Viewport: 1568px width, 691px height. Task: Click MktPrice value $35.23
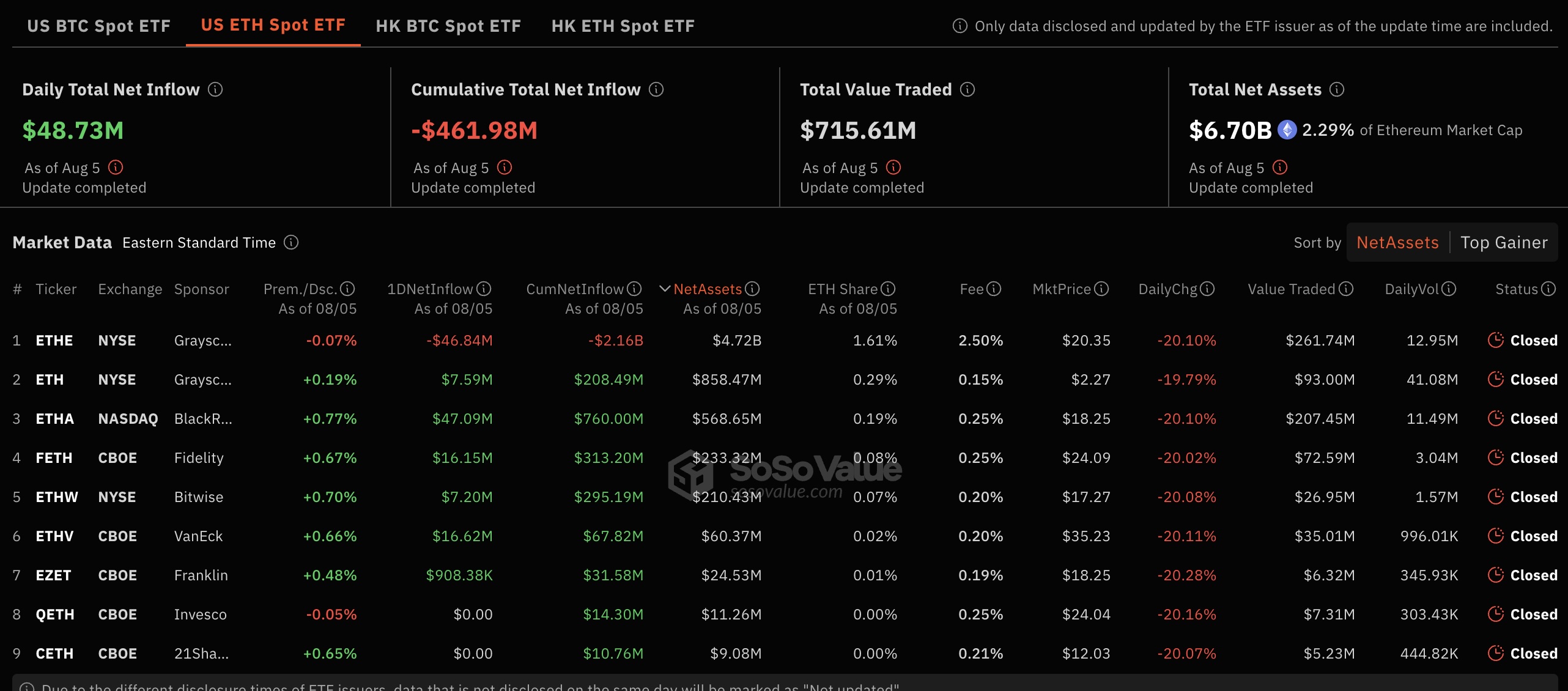pos(1086,536)
